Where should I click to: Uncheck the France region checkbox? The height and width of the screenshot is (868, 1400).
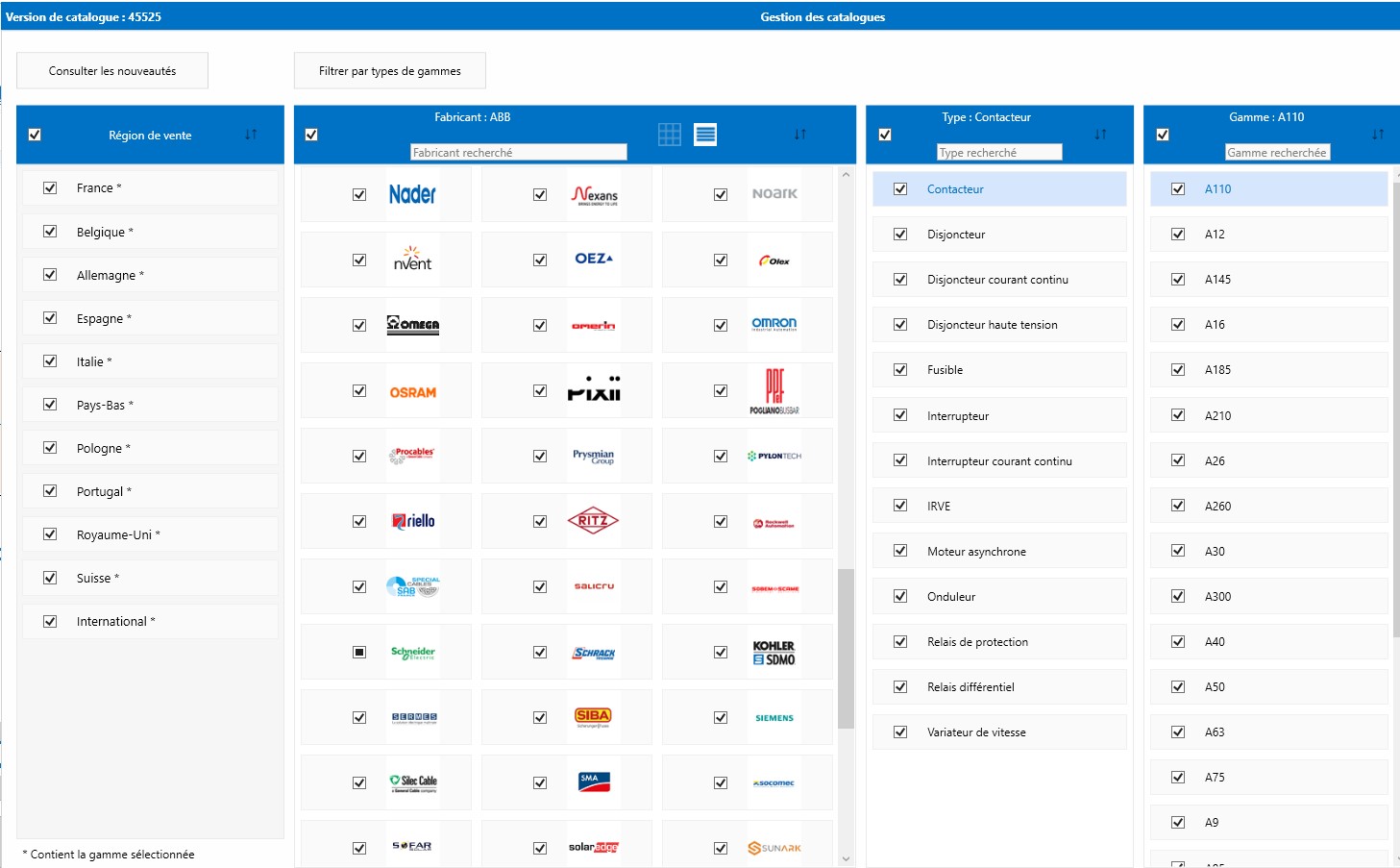pyautogui.click(x=50, y=187)
